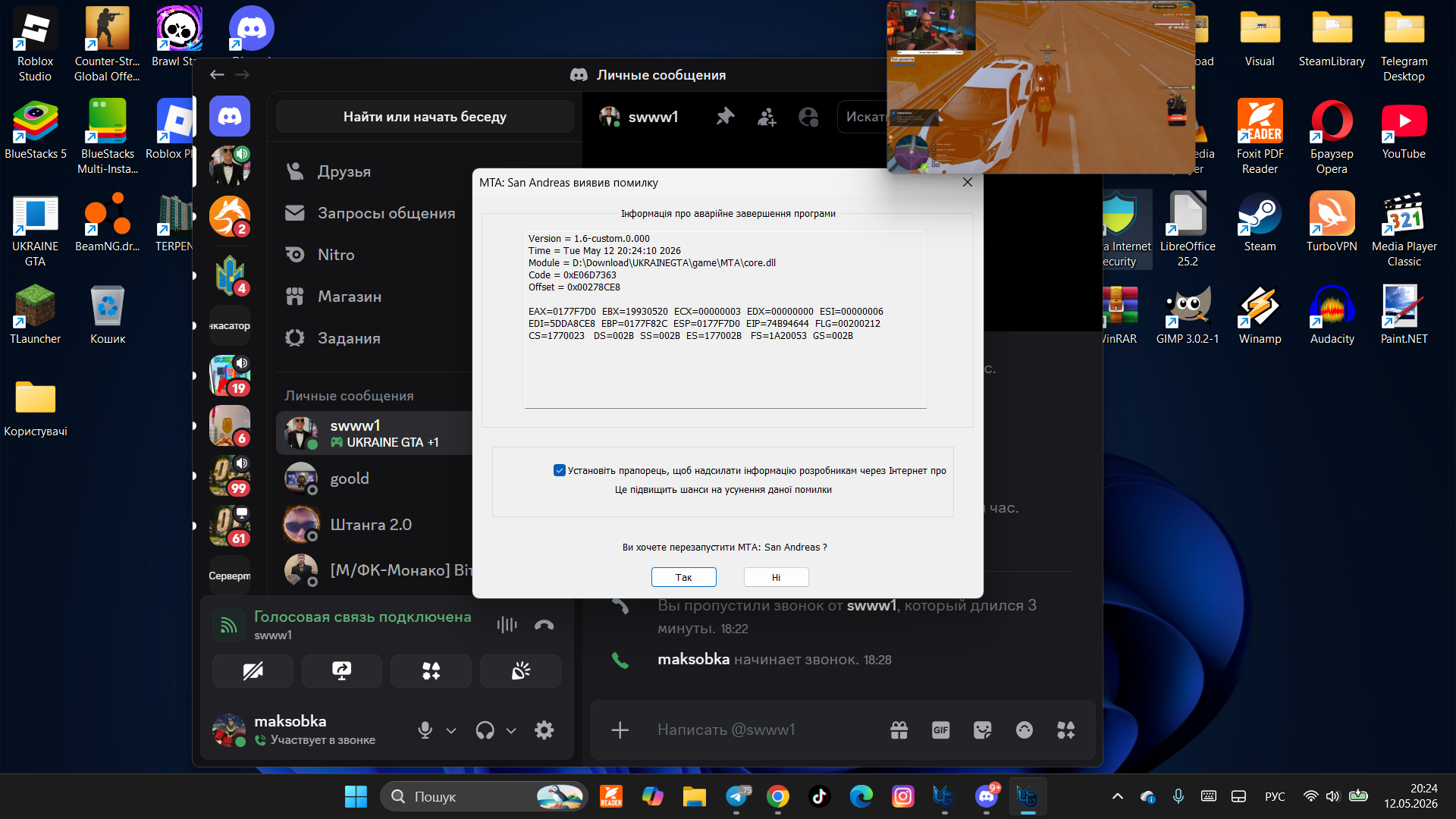This screenshot has width=1456, height=819.
Task: Close the MTA: San Andreas error dialog
Action: (967, 182)
